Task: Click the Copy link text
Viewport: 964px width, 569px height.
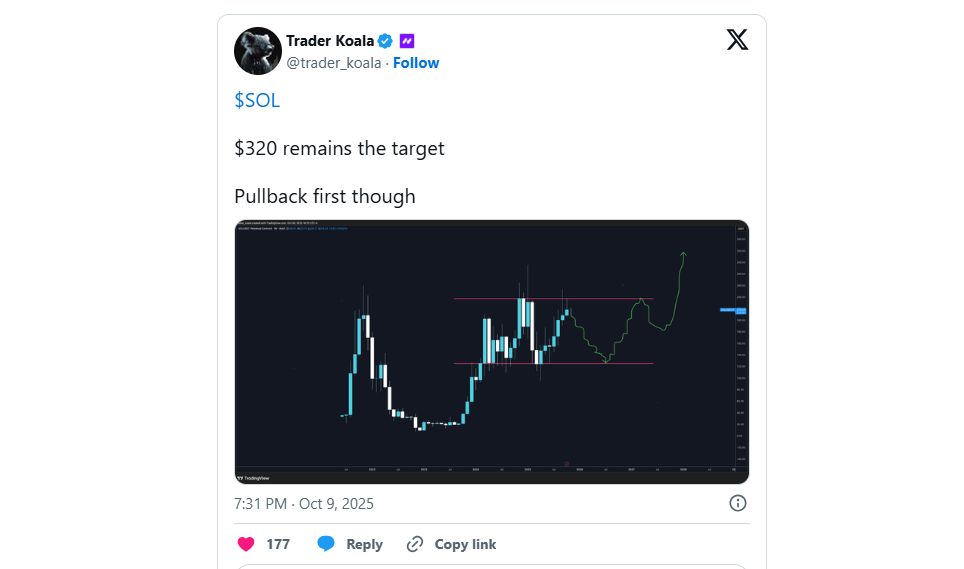Action: click(465, 544)
